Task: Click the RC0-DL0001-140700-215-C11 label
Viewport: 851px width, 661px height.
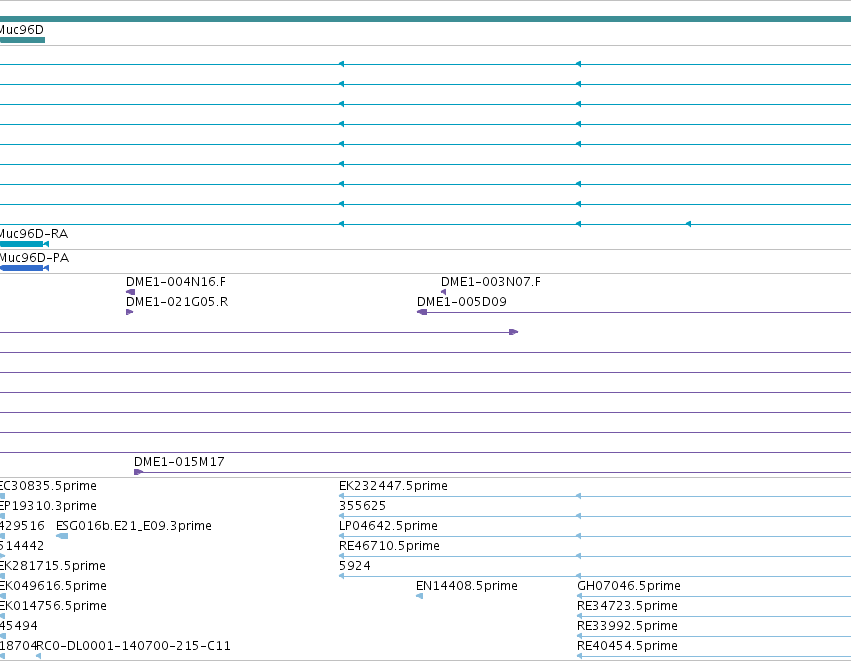Action: (x=134, y=646)
